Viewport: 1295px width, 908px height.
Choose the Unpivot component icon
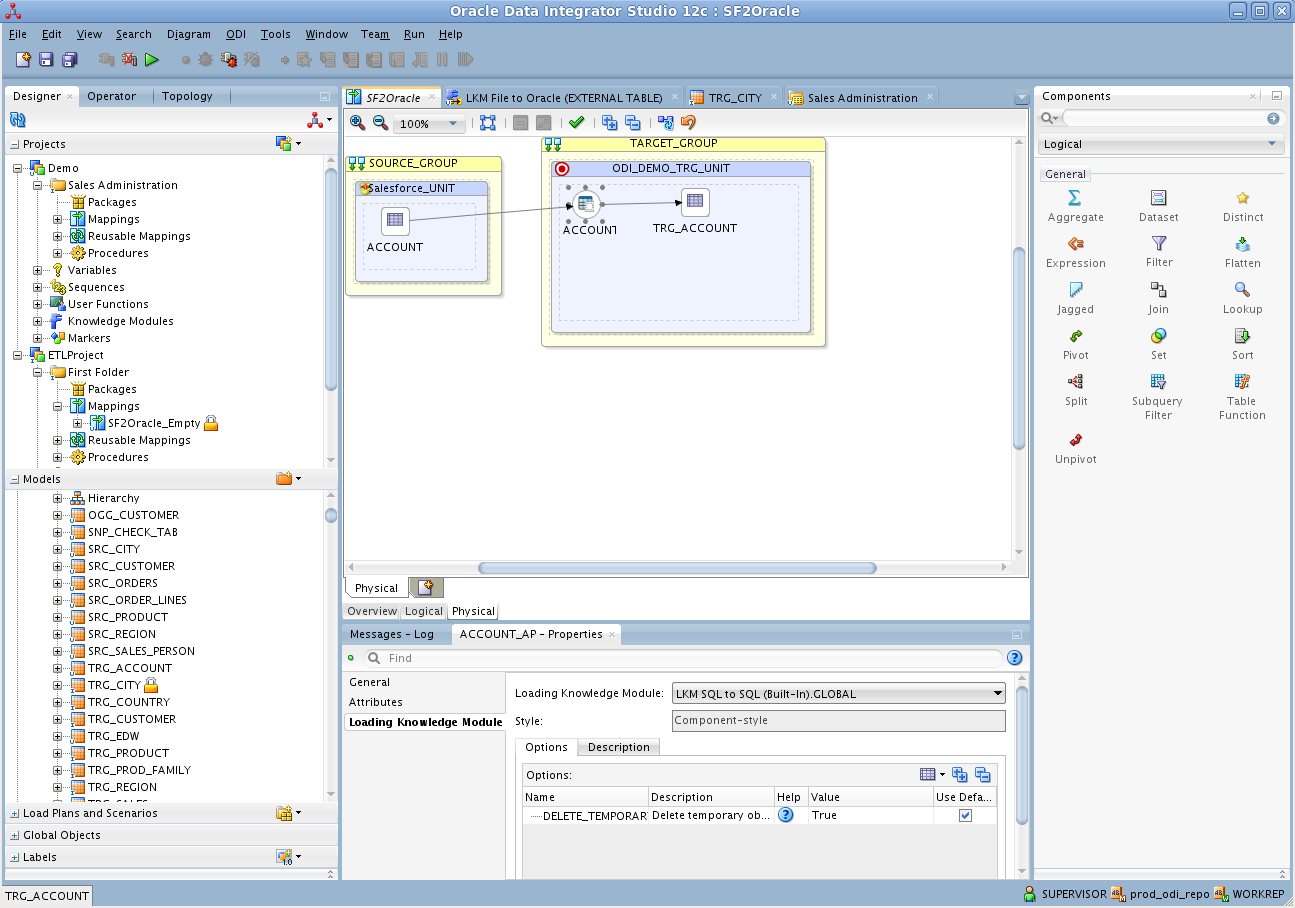coord(1075,440)
